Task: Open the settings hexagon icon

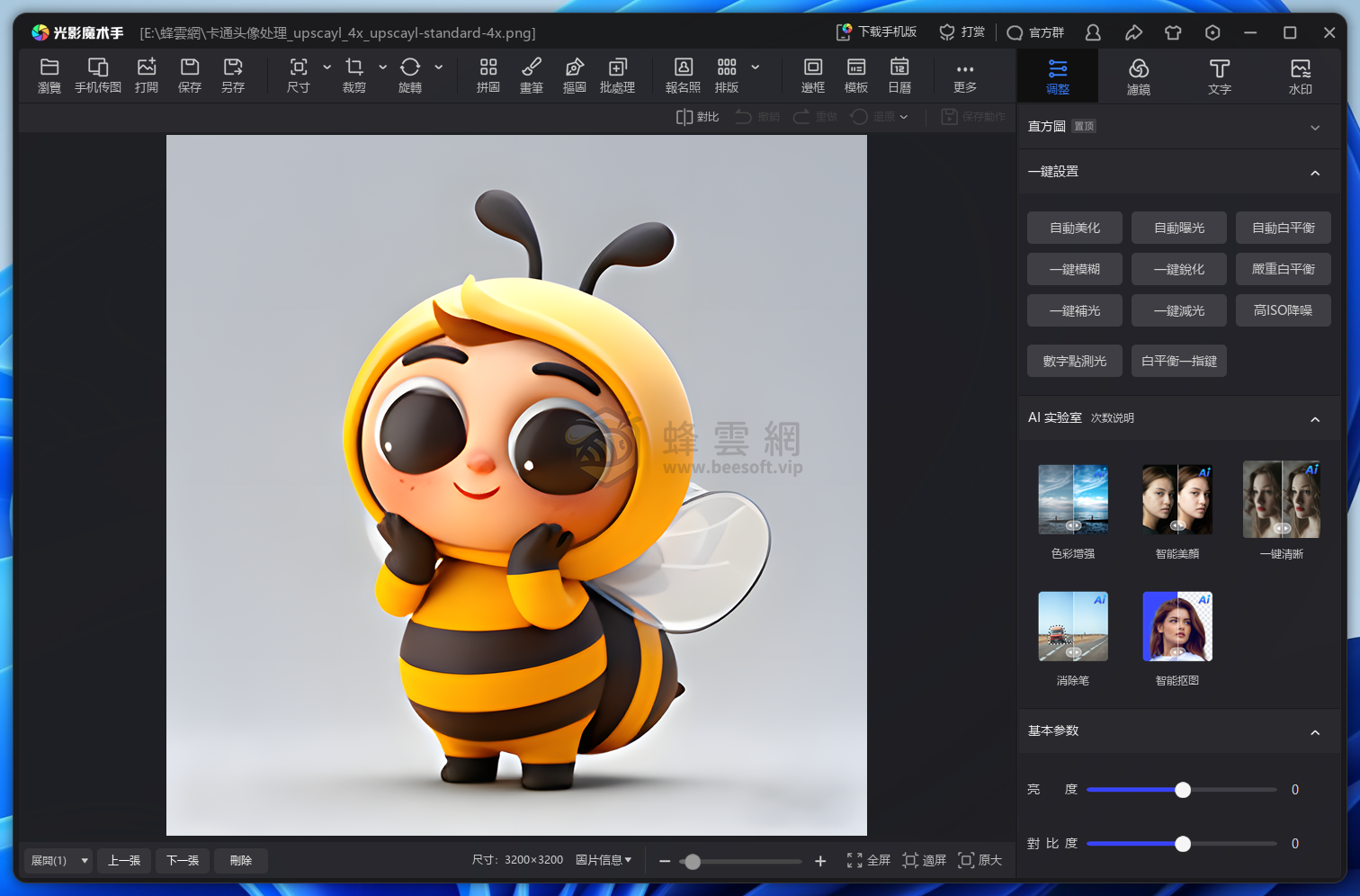Action: pyautogui.click(x=1212, y=32)
